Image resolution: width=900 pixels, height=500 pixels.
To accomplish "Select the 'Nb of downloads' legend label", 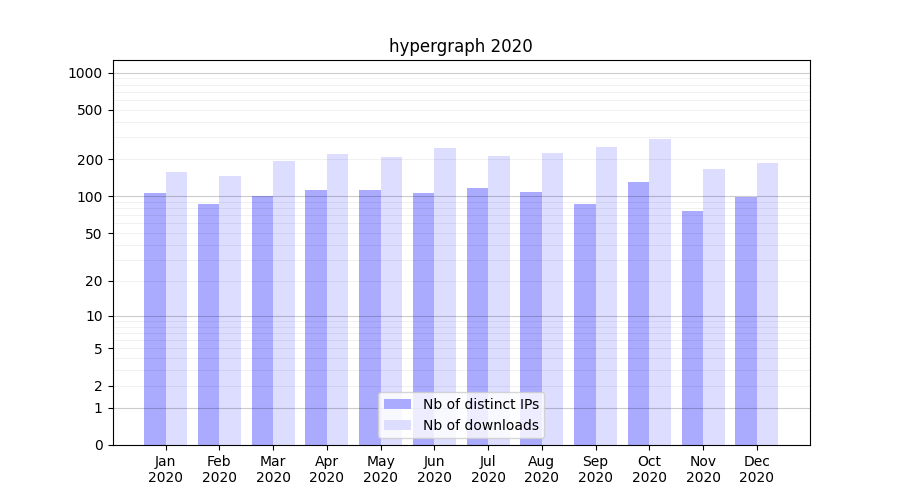I will pos(480,425).
